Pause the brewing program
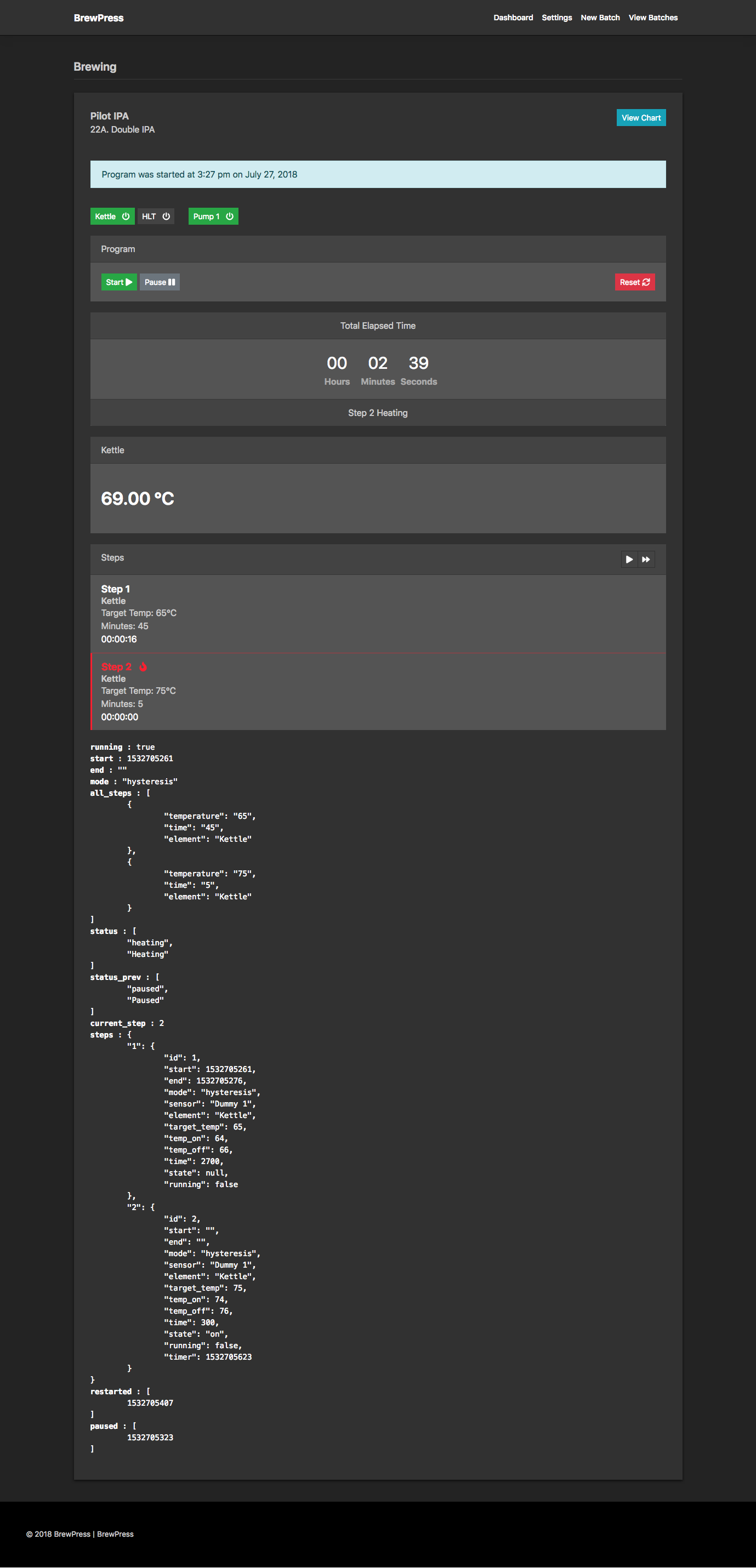756x1568 pixels. [160, 282]
